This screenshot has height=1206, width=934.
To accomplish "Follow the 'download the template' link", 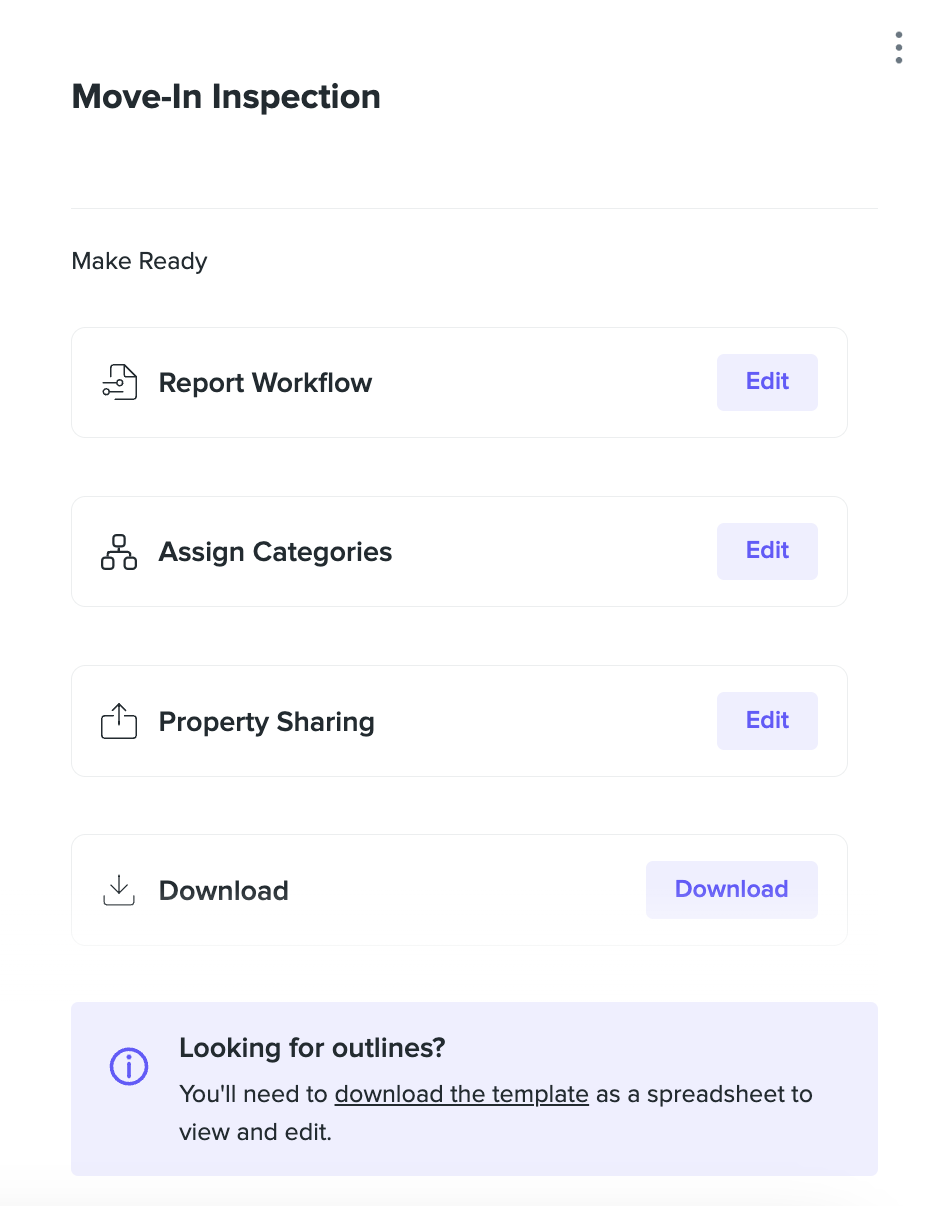I will tap(461, 1094).
